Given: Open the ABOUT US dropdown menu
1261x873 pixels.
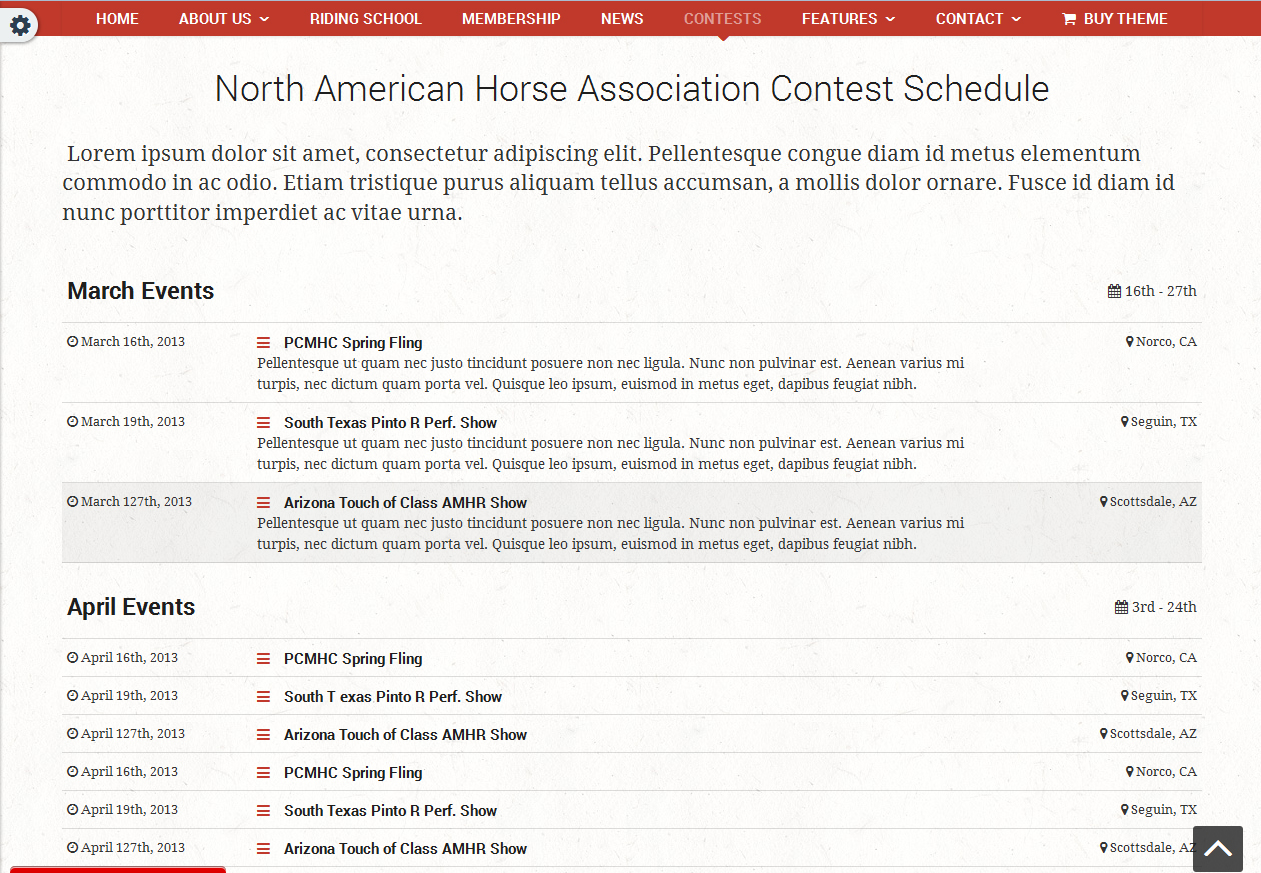Looking at the screenshot, I should coord(223,18).
